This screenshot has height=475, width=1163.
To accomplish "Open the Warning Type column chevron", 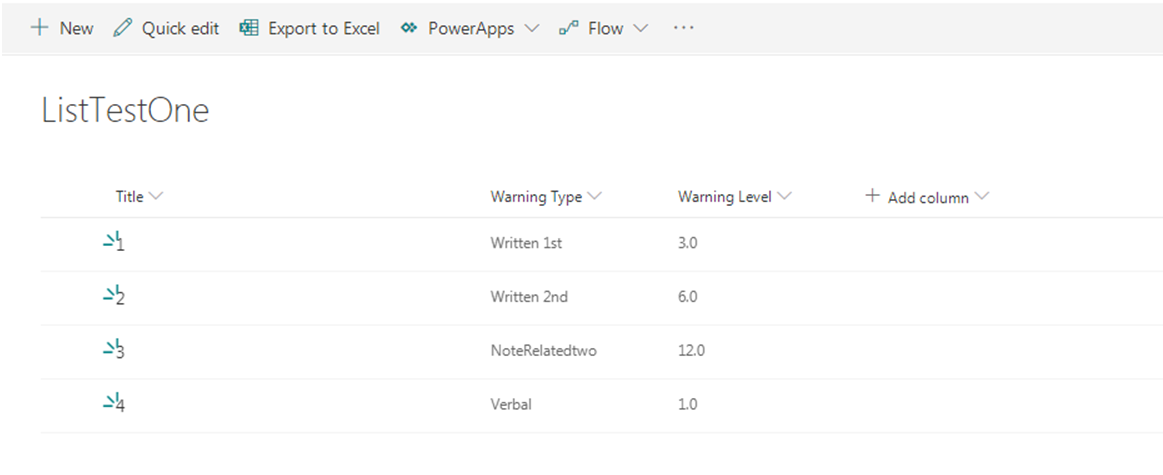I will 594,197.
